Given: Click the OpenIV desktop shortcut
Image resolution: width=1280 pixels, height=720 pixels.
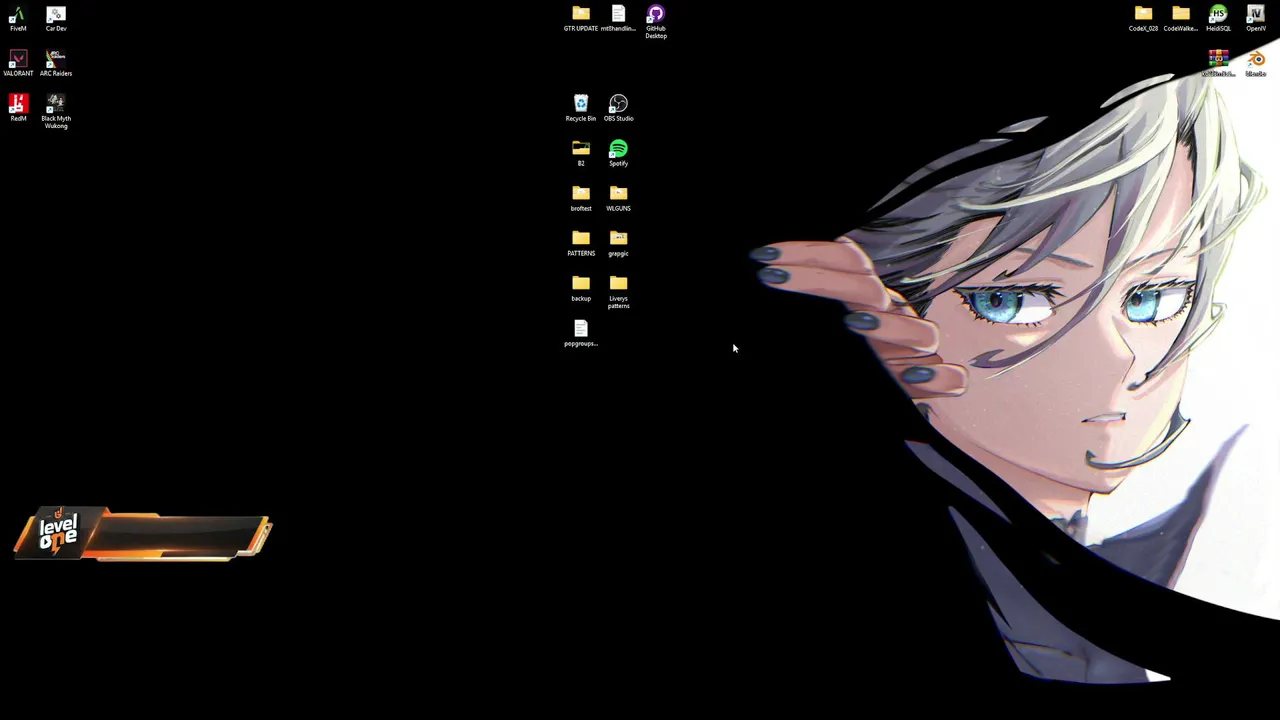Looking at the screenshot, I should point(1256,19).
